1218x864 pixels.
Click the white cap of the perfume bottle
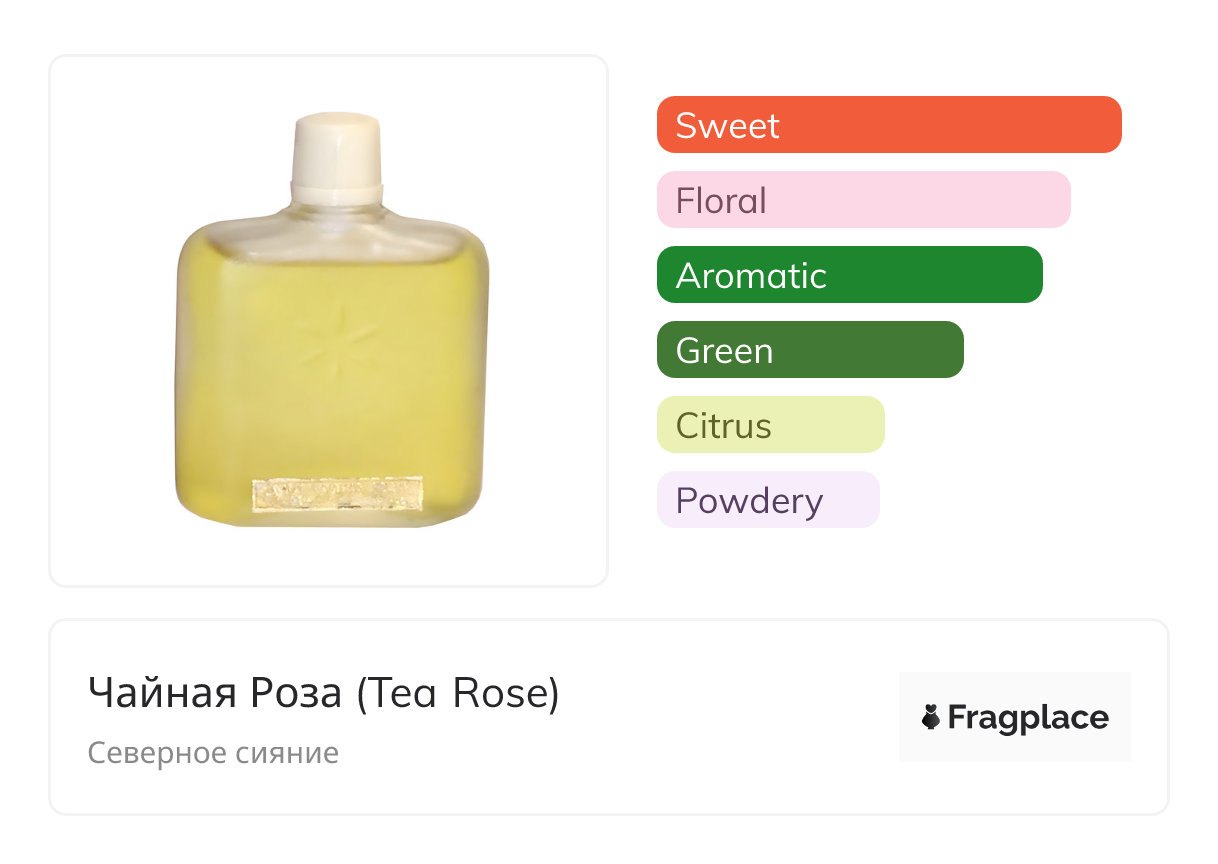(337, 150)
